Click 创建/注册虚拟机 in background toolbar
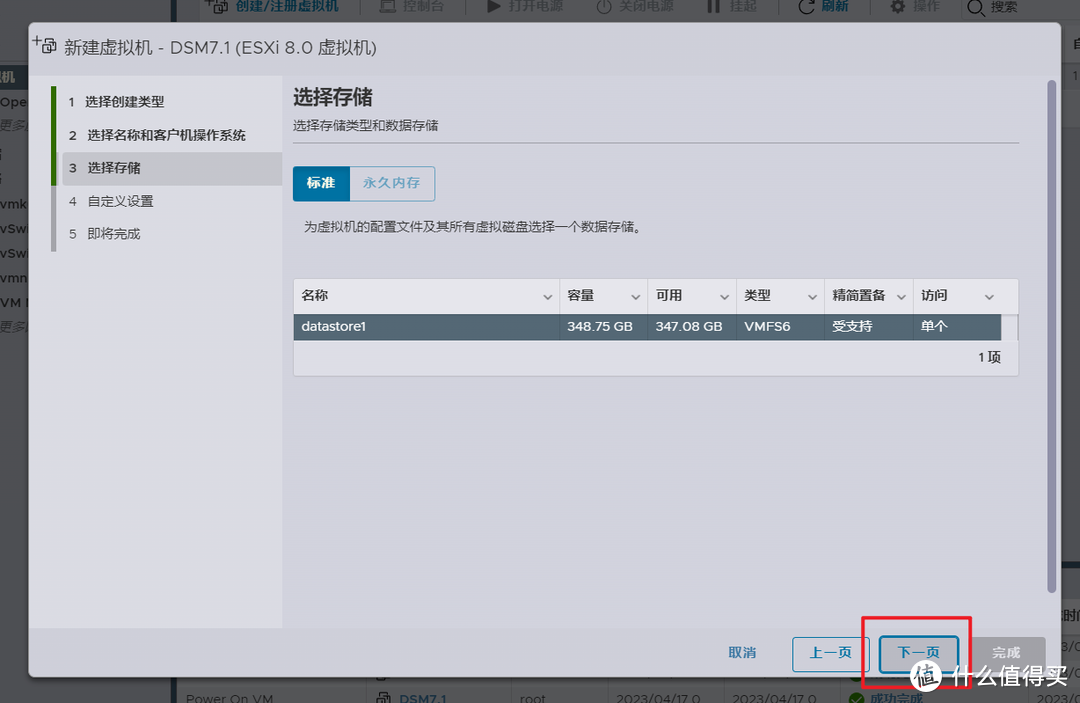The image size is (1080, 703). tap(273, 7)
